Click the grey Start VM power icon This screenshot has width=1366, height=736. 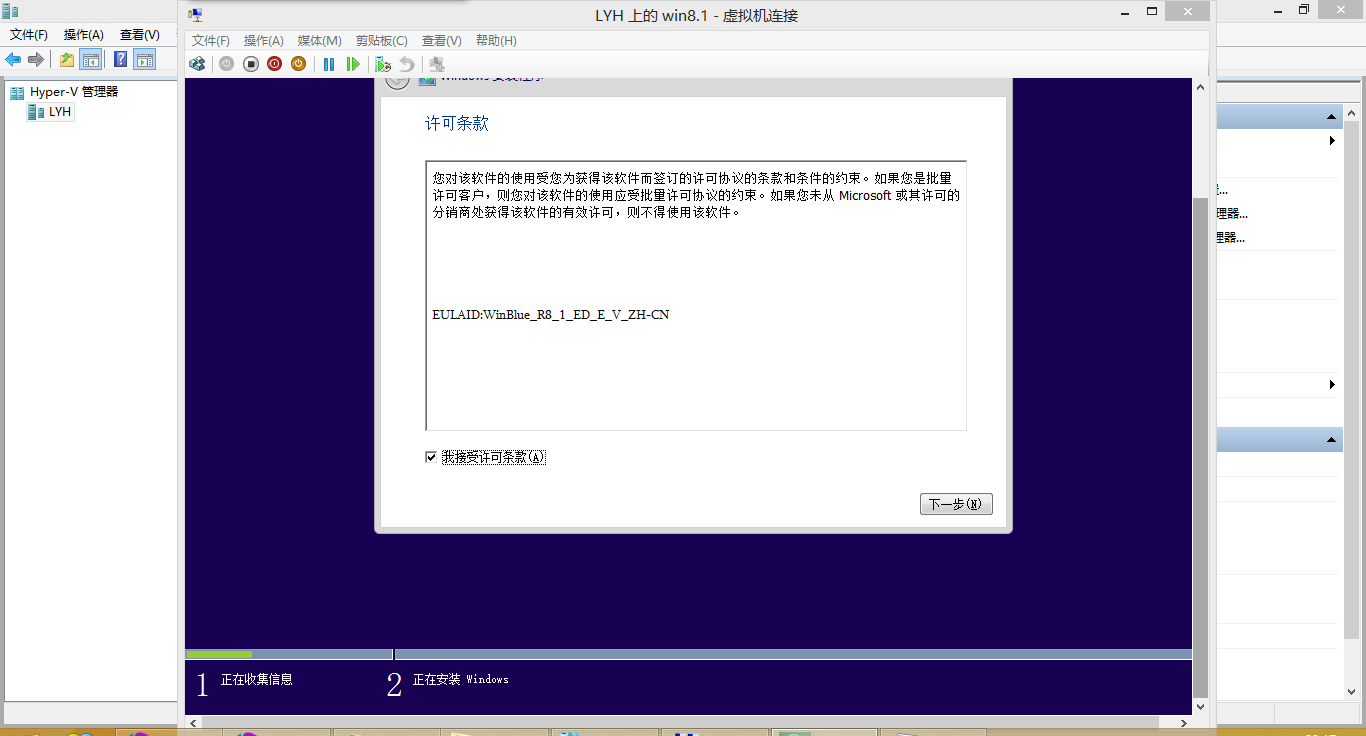point(227,64)
